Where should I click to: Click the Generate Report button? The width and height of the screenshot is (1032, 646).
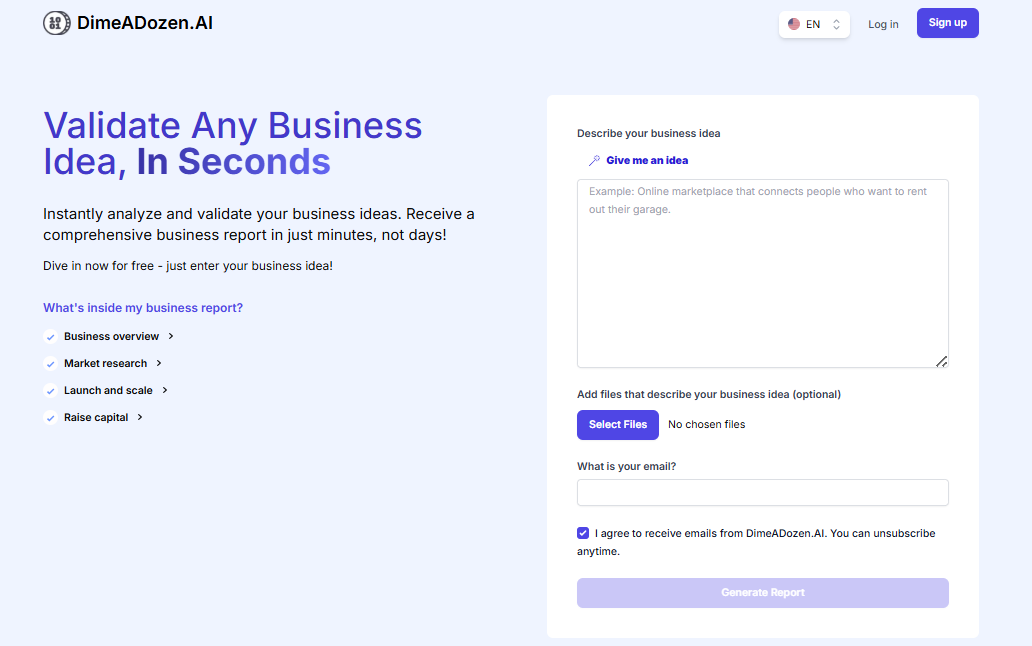point(763,593)
